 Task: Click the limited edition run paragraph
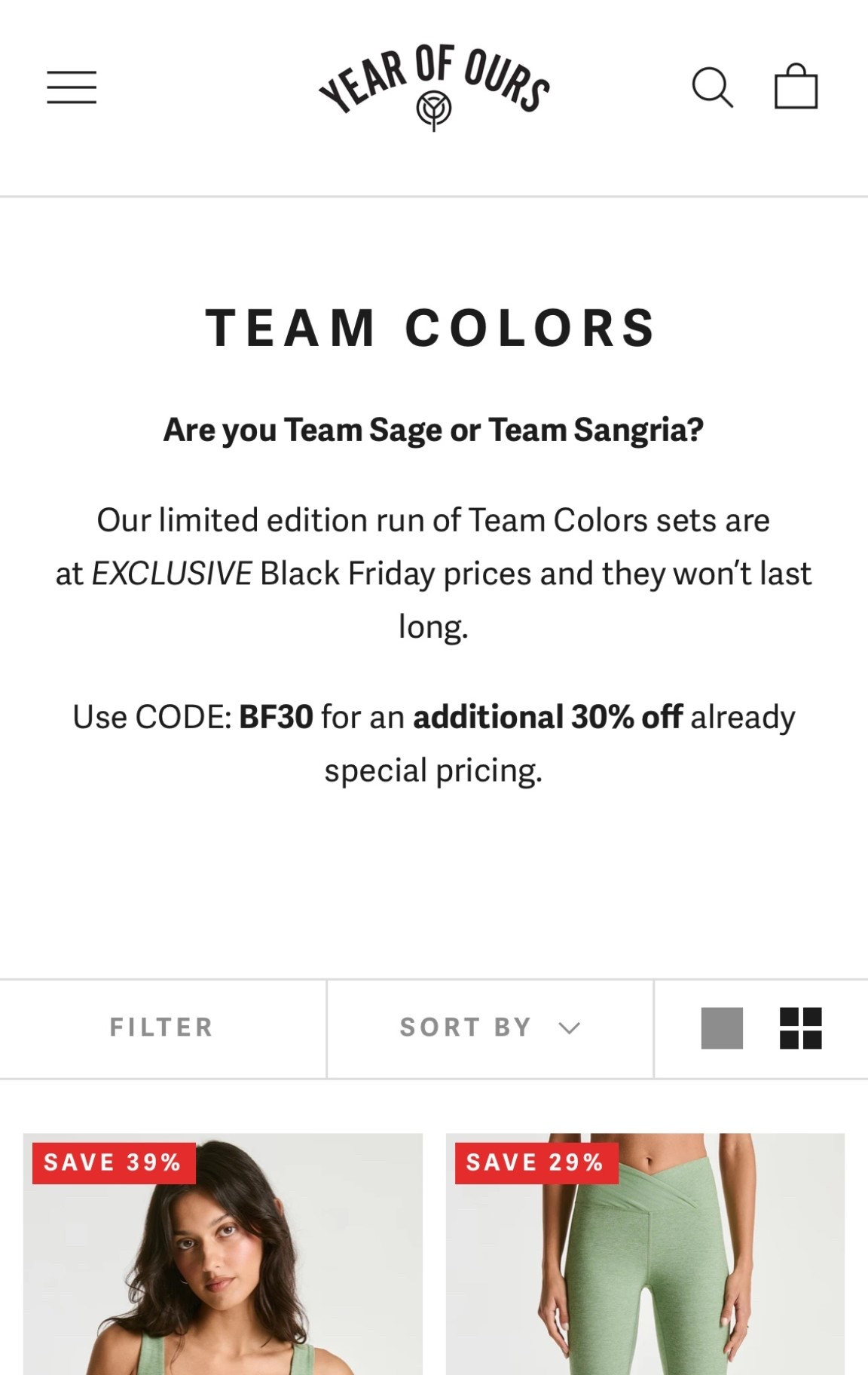pyautogui.click(x=433, y=521)
